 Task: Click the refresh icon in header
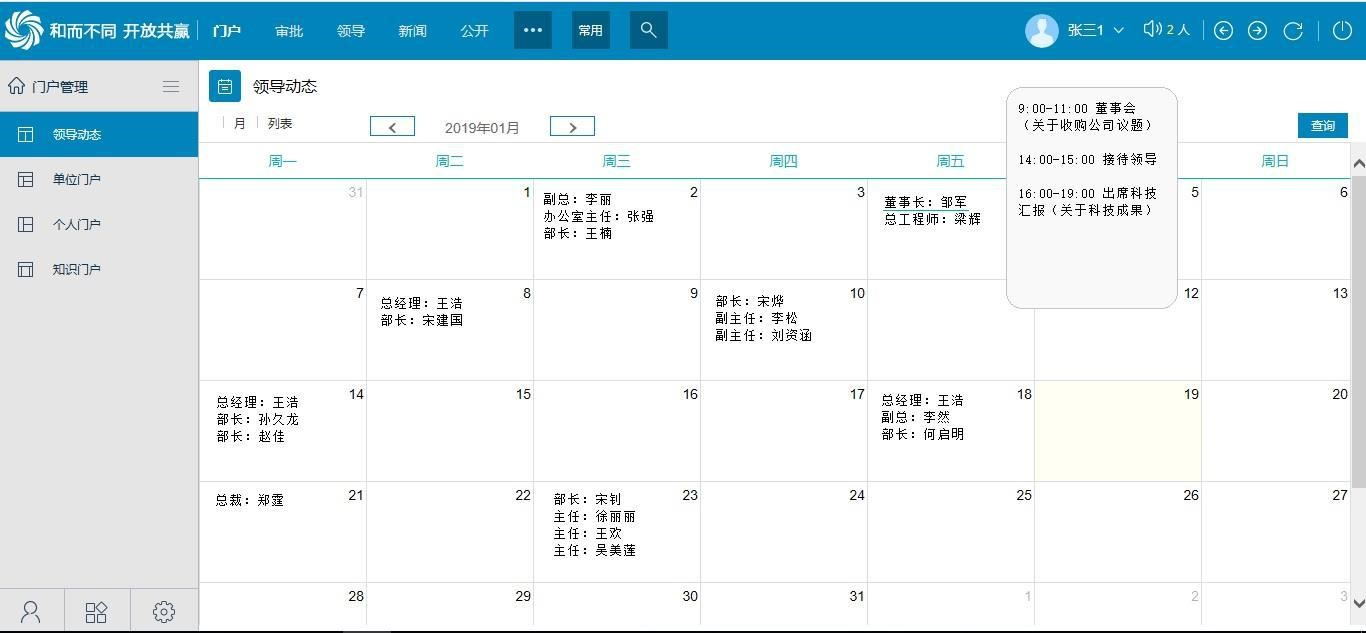pyautogui.click(x=1293, y=31)
